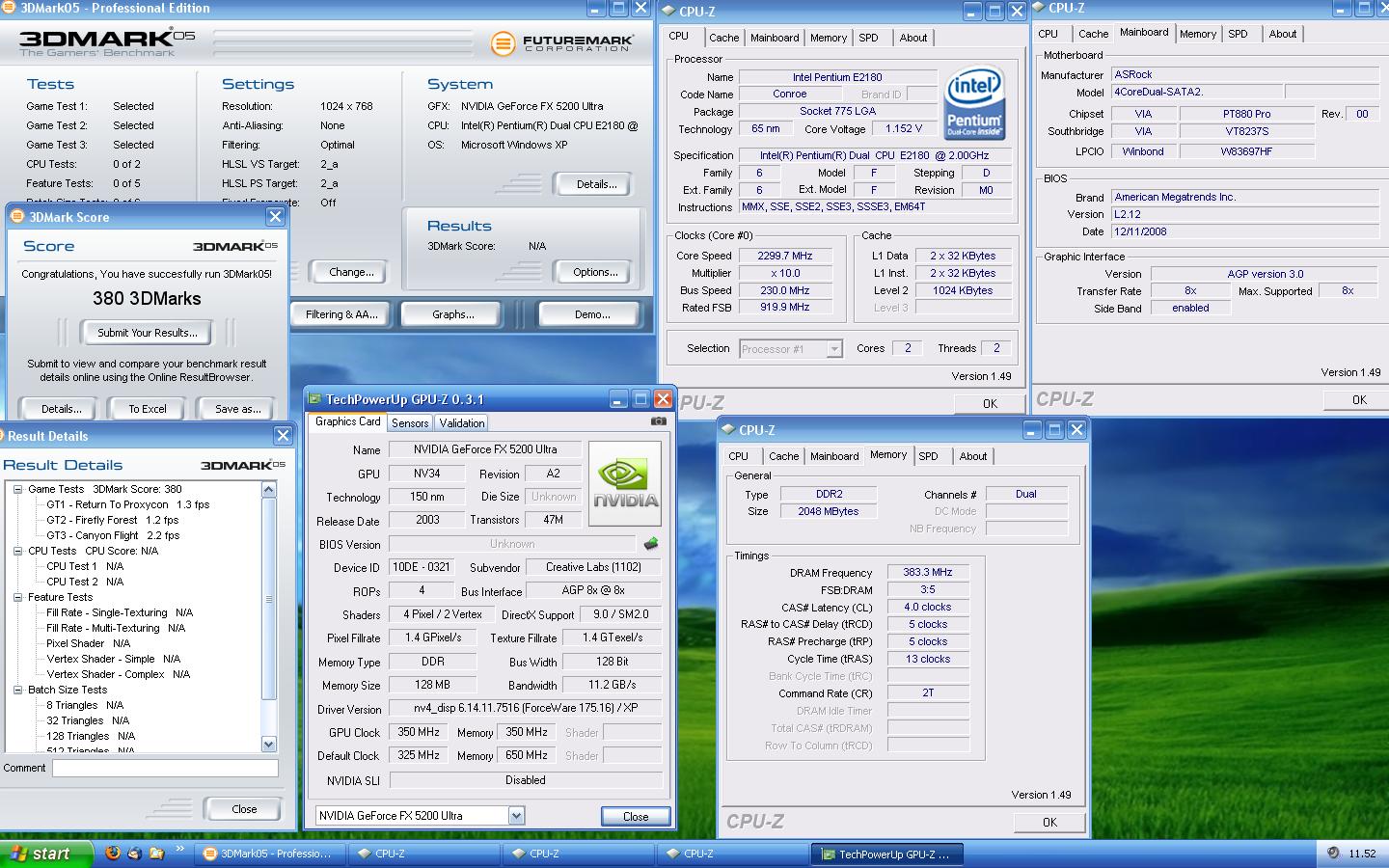
Task: Click OK in the CPU-Z Mainboard window
Action: coord(1359,399)
